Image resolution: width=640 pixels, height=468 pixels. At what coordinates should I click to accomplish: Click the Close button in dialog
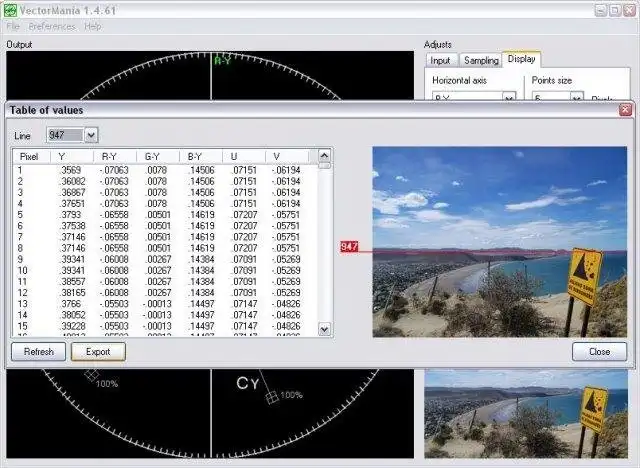[599, 352]
